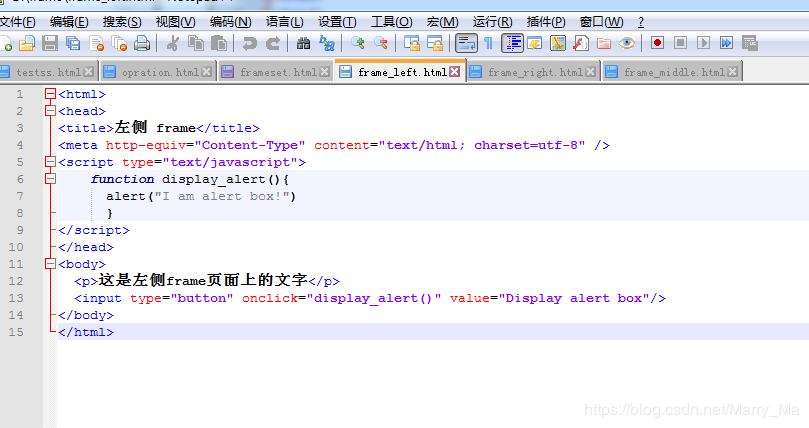The image size is (809, 428).
Task: Switch to the frame_right.html tab
Action: pos(534,72)
